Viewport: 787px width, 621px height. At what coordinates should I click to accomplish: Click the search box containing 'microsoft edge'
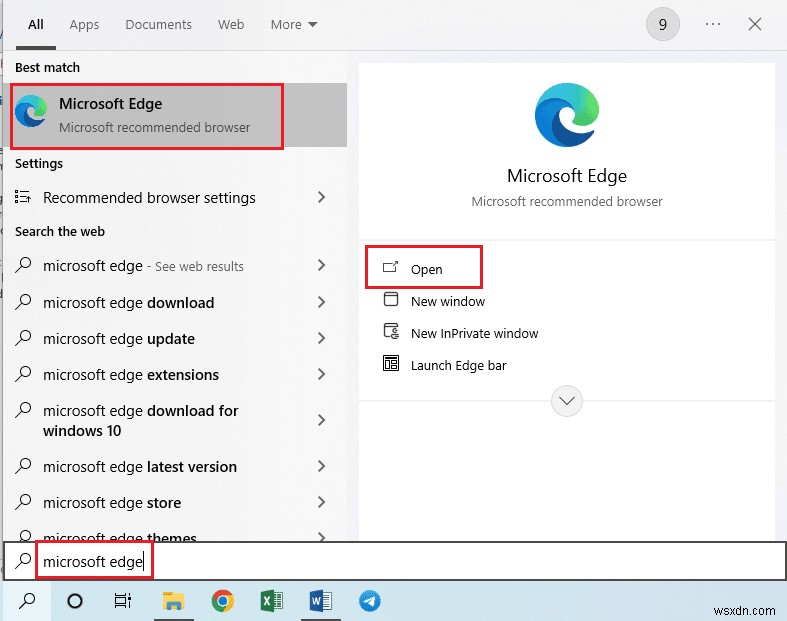(395, 561)
